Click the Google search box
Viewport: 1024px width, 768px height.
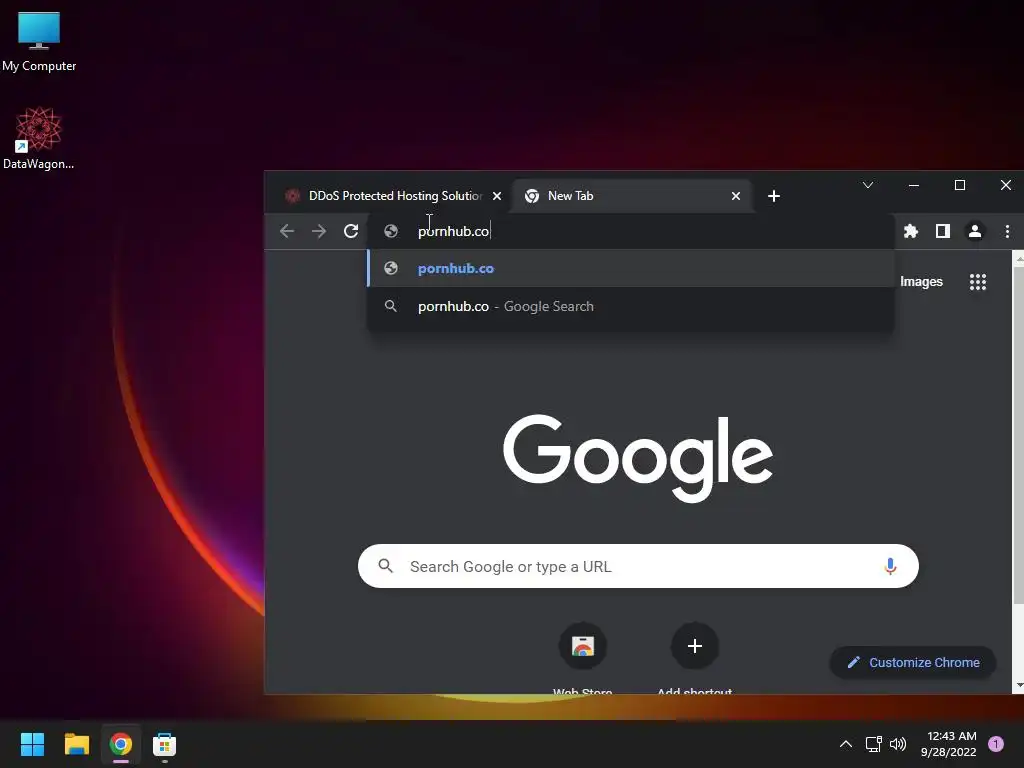[638, 566]
